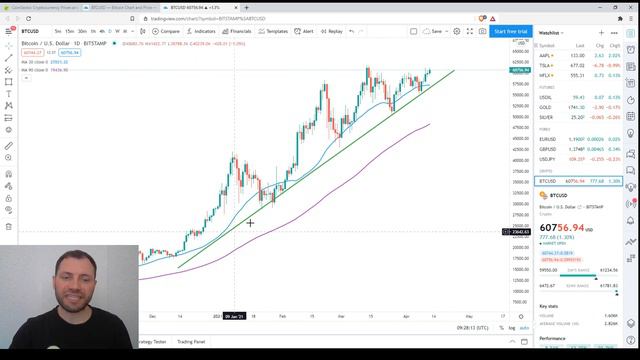This screenshot has height=360, width=640.
Task: Open help question mark icon
Action: pyautogui.click(x=631, y=340)
